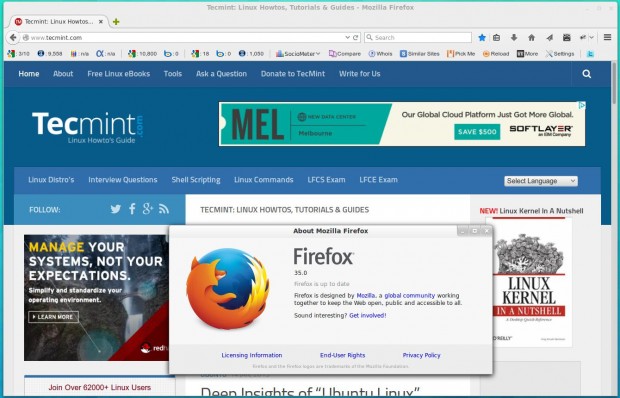Go to the Firefox home page icon
Screen dimensions: 620x398
[x=531, y=38]
